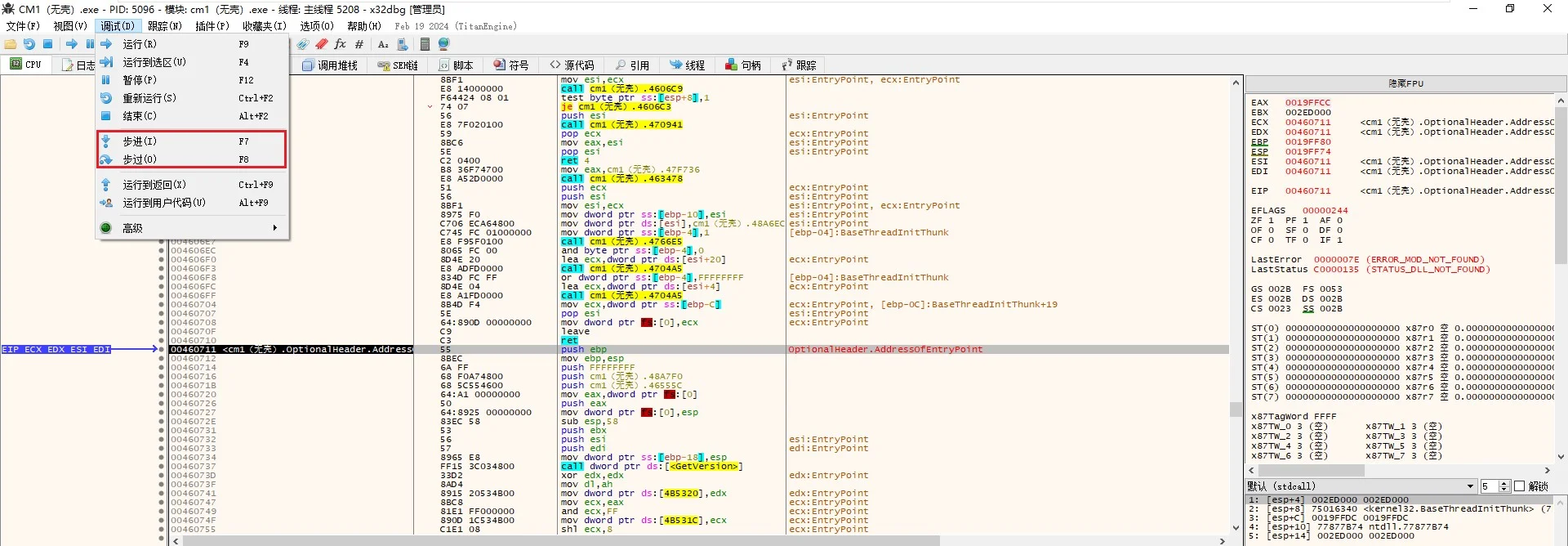Click the pause toolbar icon
Viewport: 1568px width, 546px height.
pyautogui.click(x=89, y=44)
